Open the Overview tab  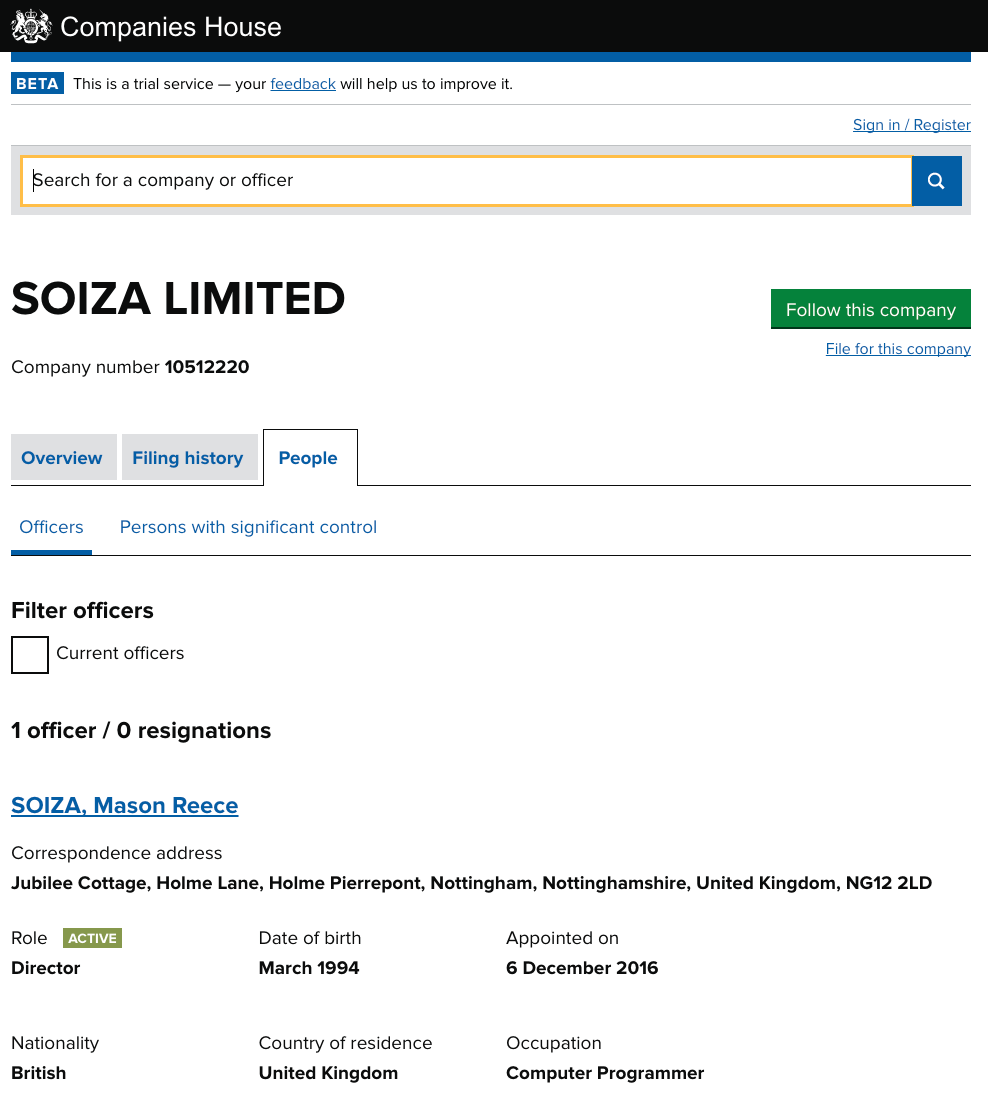[62, 458]
